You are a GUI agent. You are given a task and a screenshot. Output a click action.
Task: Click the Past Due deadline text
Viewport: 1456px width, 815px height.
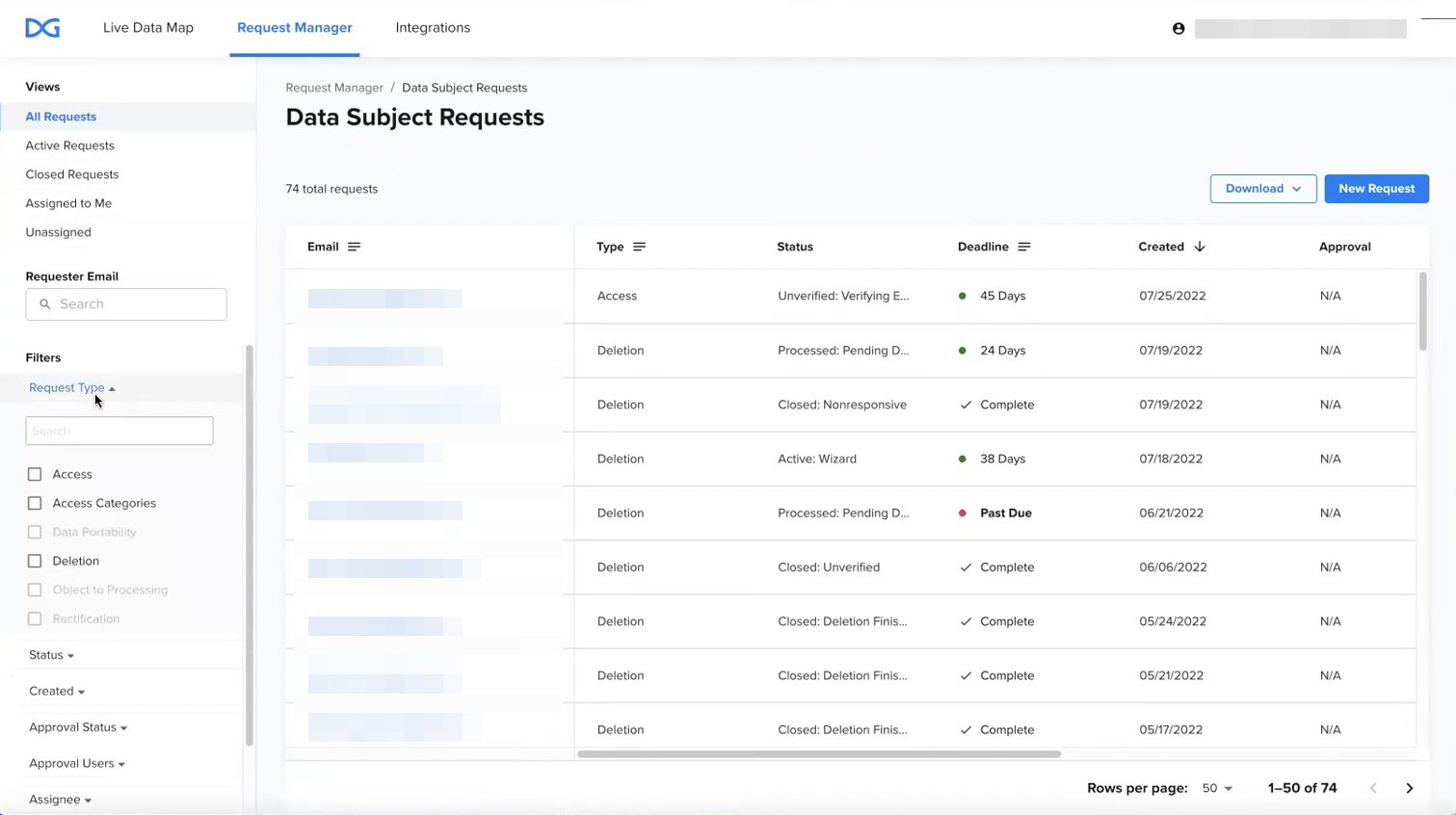point(1006,513)
